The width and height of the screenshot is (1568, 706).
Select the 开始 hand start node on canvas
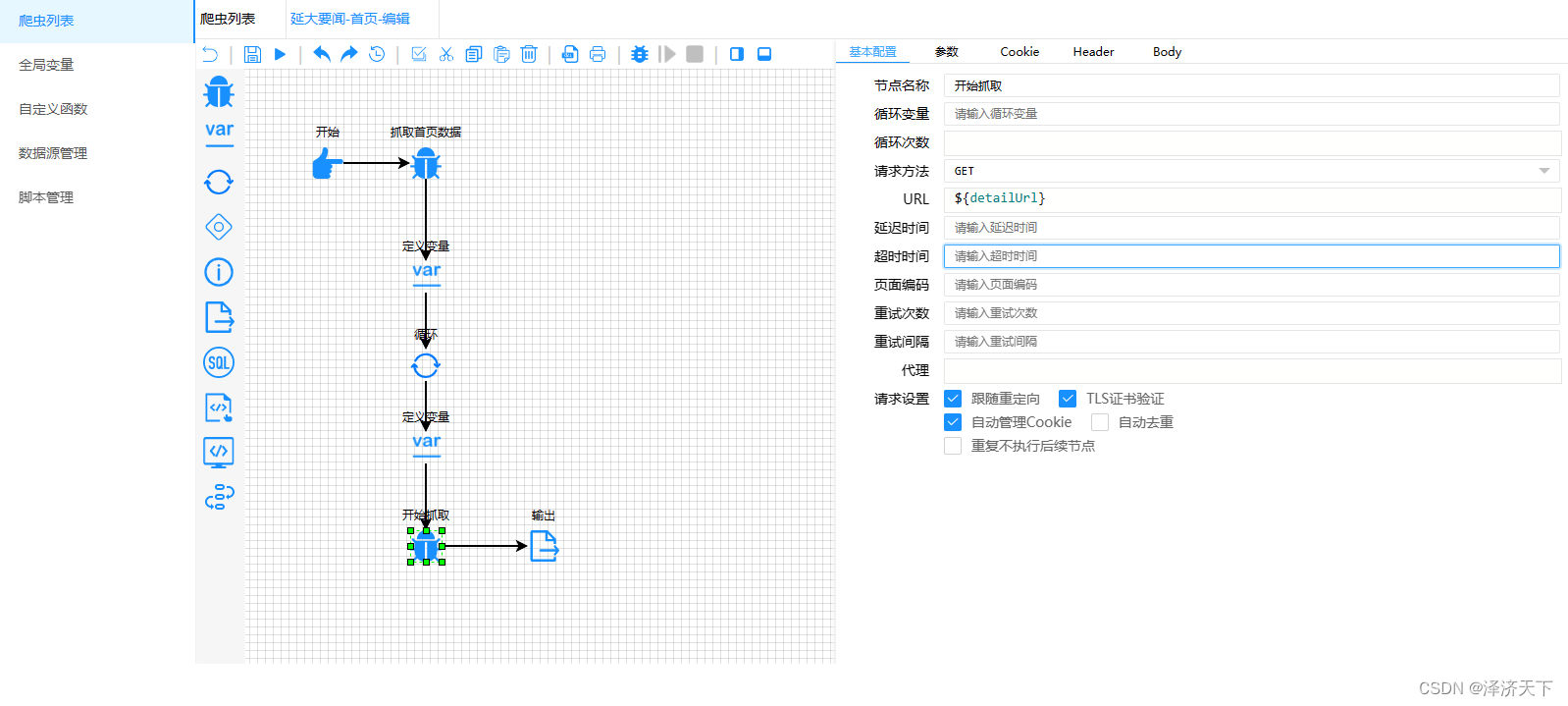point(327,163)
